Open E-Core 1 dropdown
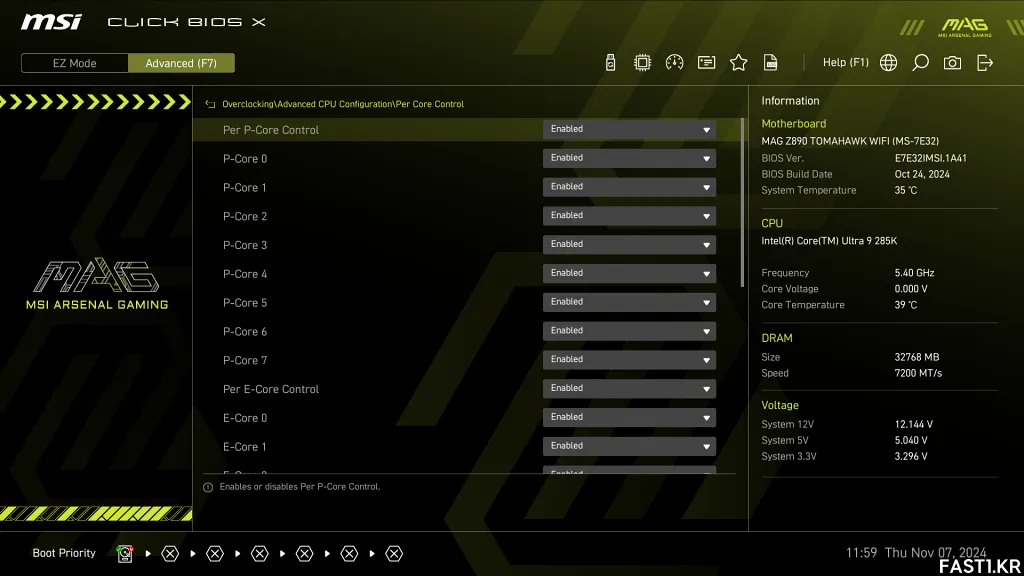The image size is (1024, 576). pyautogui.click(x=629, y=445)
